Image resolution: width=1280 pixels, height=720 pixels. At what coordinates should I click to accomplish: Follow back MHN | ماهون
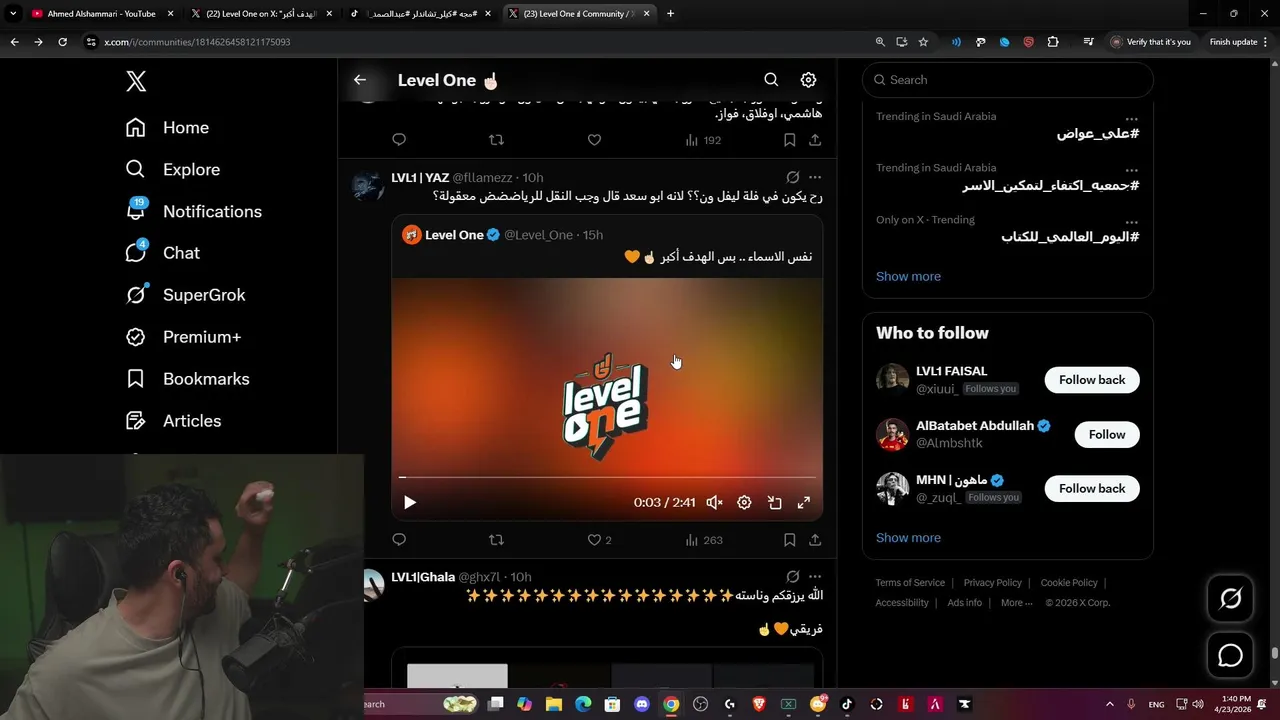click(1092, 489)
